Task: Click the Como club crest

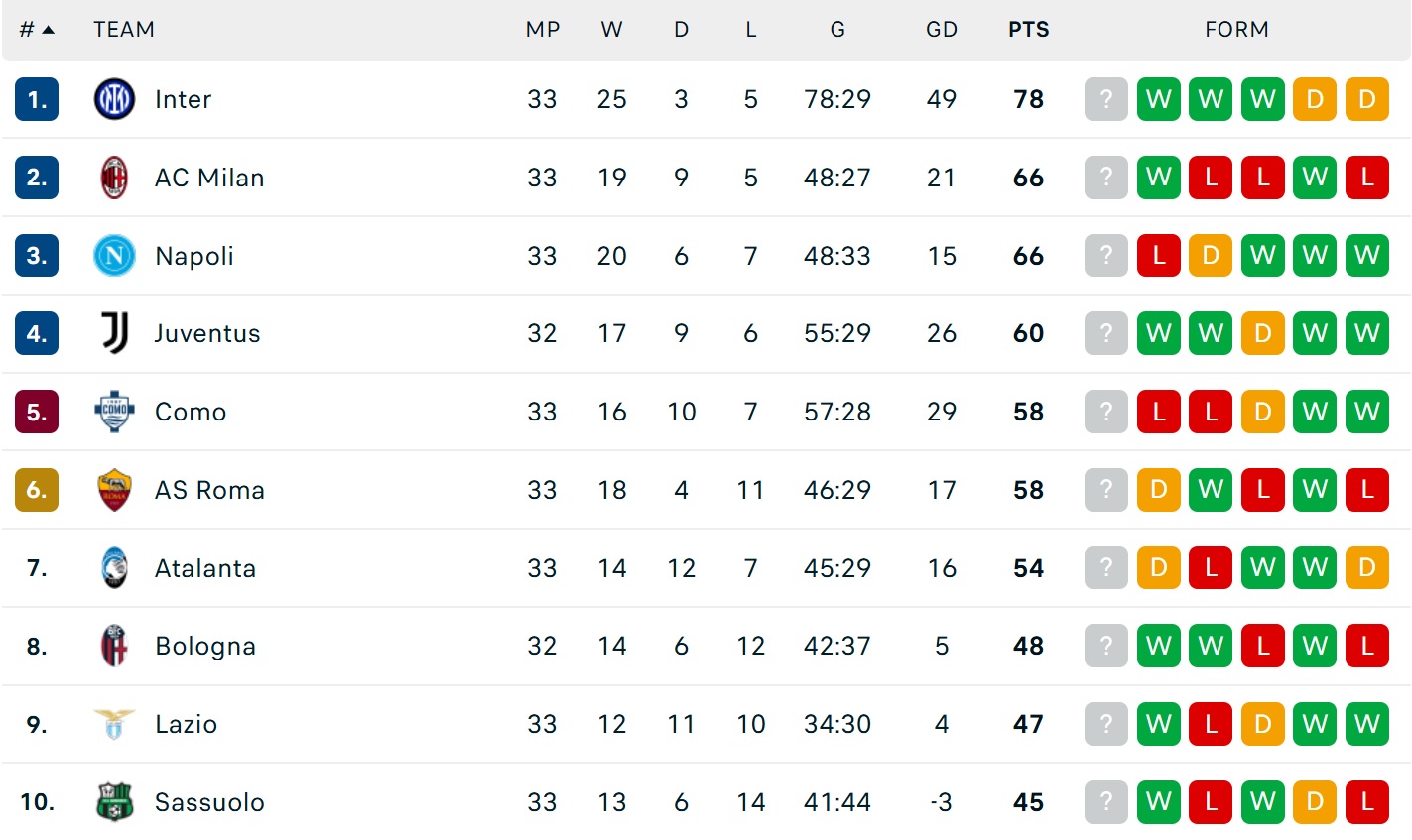Action: click(x=114, y=412)
